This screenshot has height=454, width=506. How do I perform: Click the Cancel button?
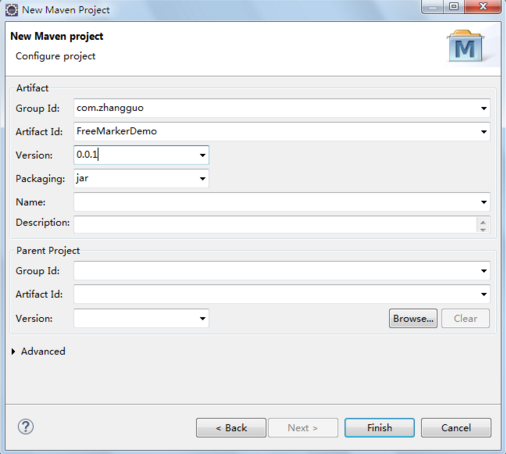456,428
